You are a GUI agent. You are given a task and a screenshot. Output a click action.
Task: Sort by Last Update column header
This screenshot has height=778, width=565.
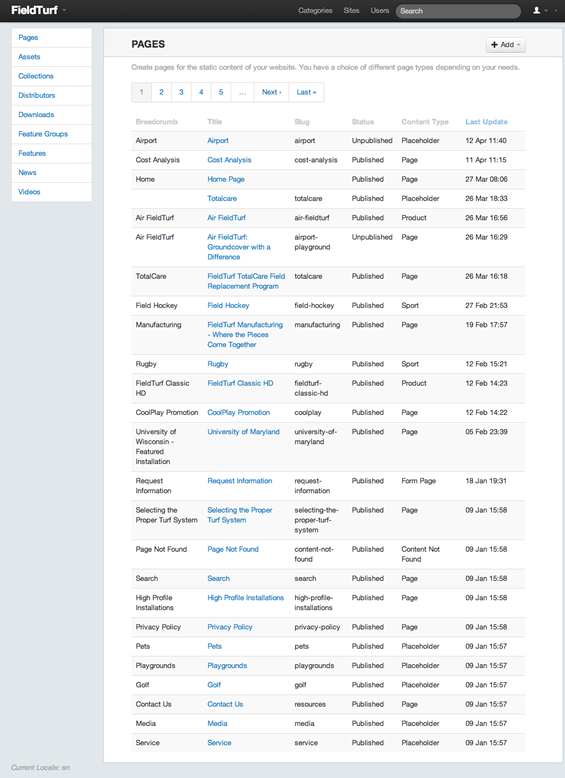(x=486, y=122)
